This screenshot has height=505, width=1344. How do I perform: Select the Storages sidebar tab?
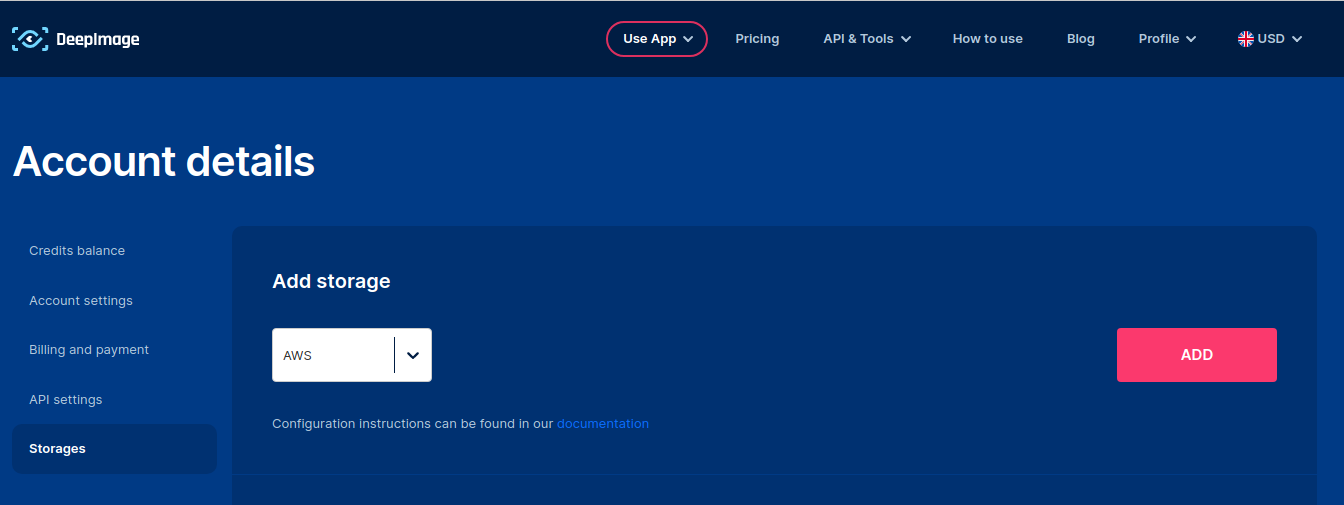(58, 449)
